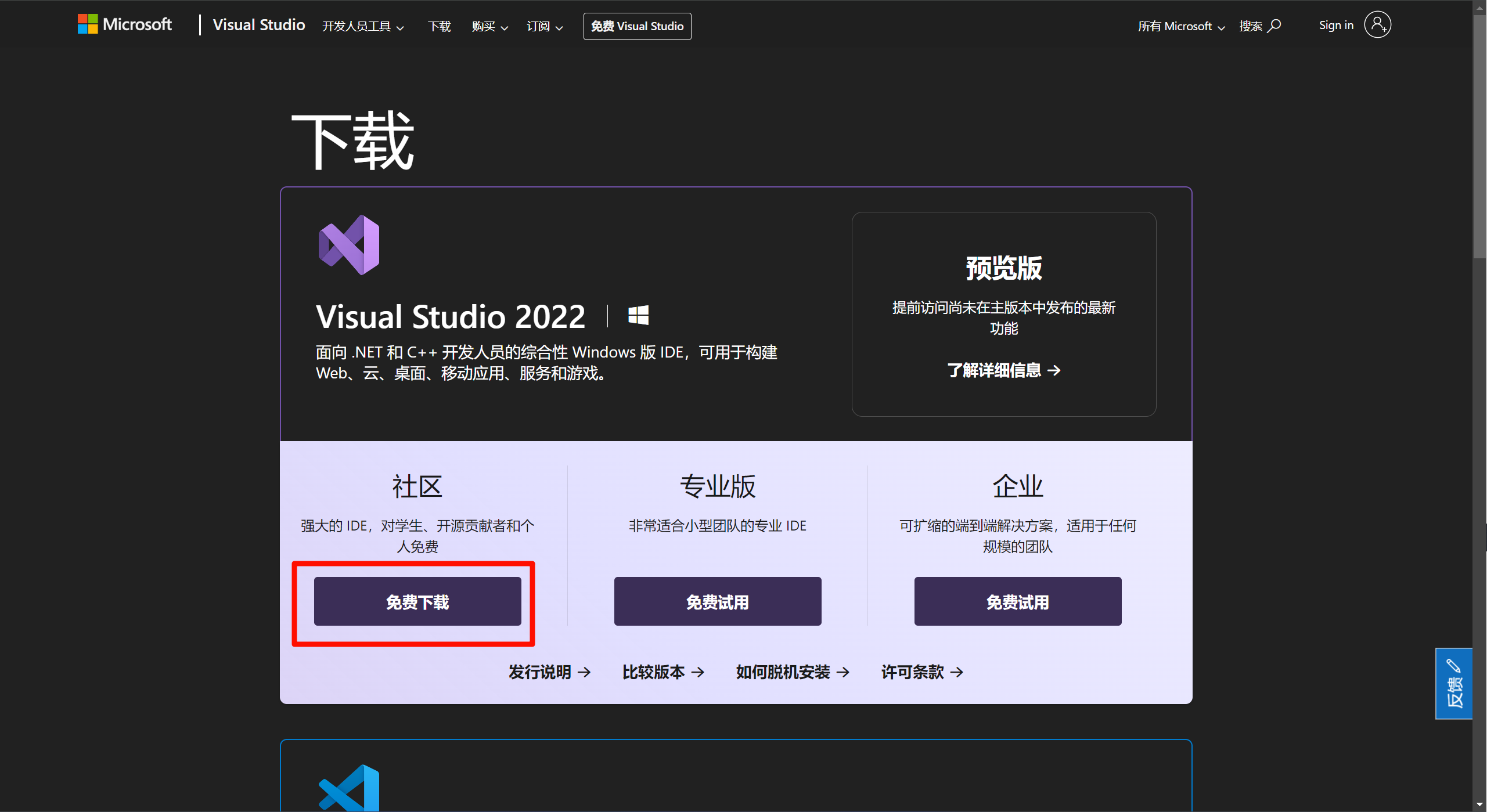The width and height of the screenshot is (1487, 812).
Task: Click the Visual Studio 2022 title
Action: click(451, 316)
